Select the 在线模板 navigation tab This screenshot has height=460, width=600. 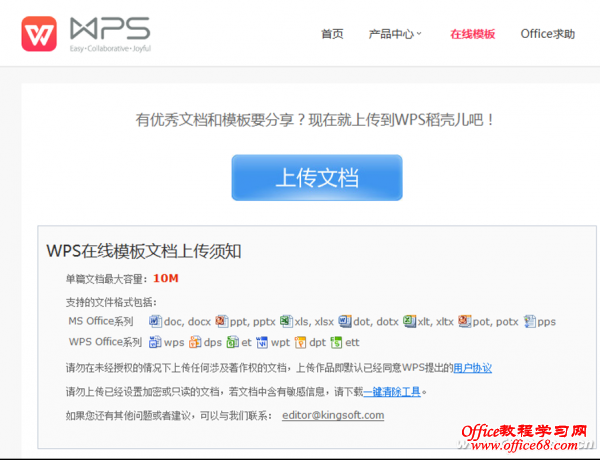[473, 34]
